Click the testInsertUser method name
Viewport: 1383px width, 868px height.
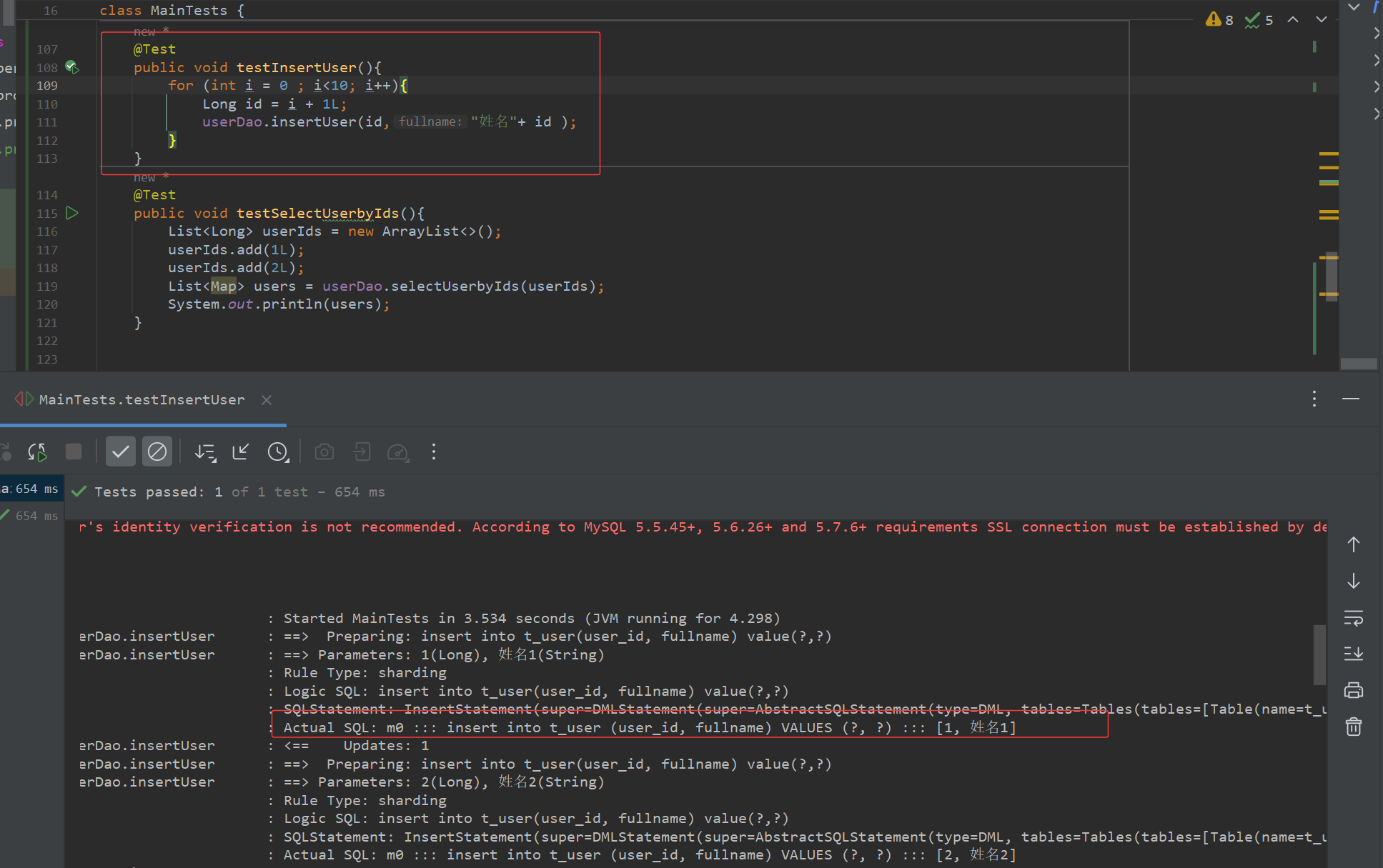296,67
